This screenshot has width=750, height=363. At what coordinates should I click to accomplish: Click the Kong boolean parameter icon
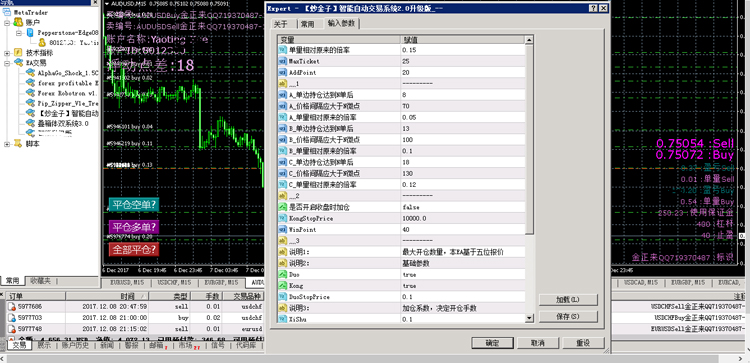tap(282, 286)
